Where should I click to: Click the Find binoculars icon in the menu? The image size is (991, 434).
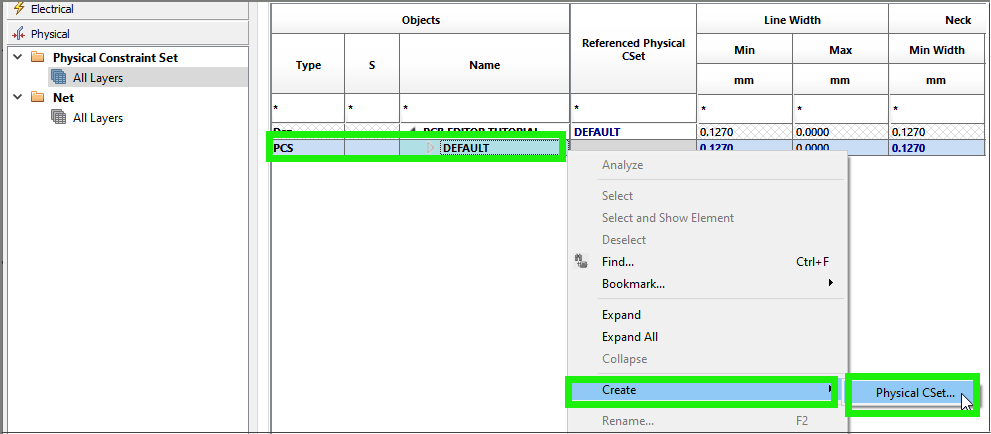coord(581,261)
